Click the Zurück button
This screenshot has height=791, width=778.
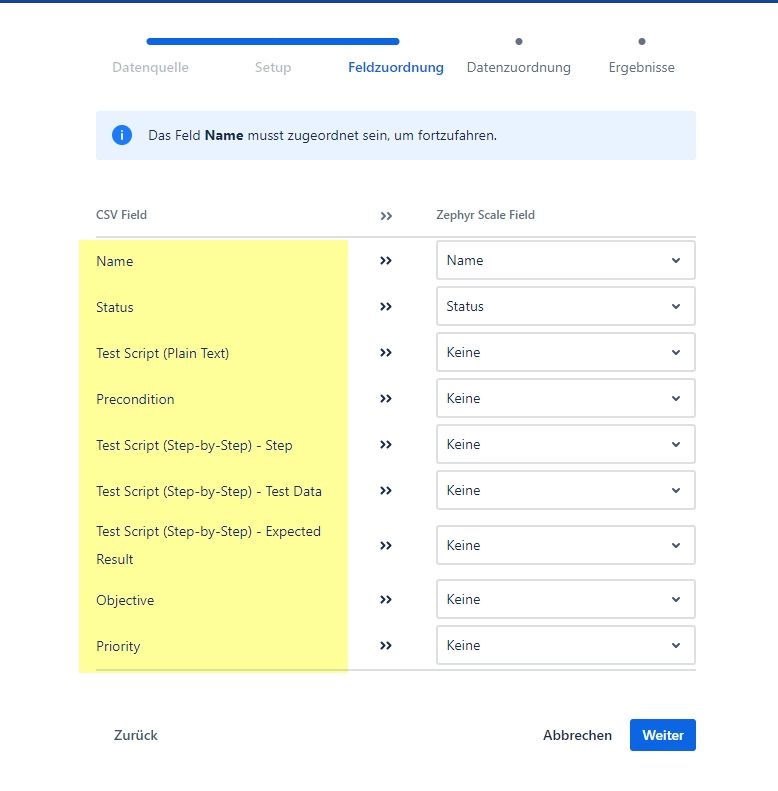click(136, 735)
